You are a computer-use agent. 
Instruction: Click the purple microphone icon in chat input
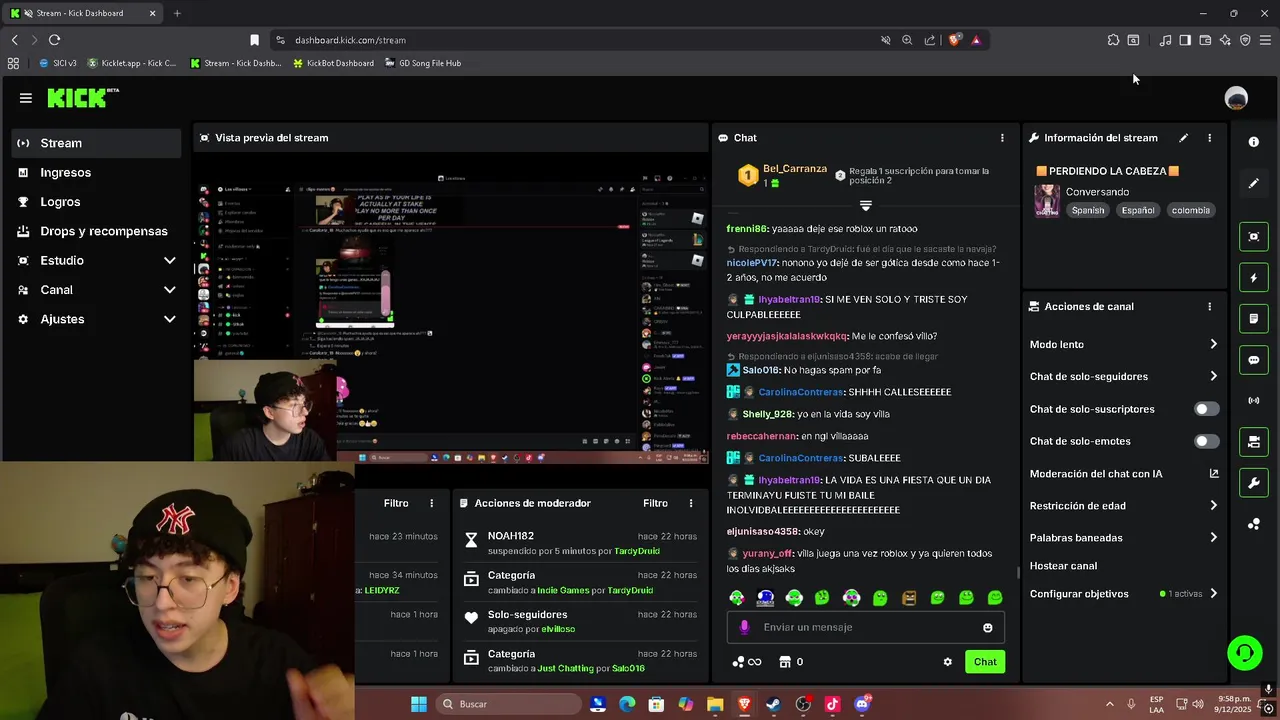tap(744, 627)
